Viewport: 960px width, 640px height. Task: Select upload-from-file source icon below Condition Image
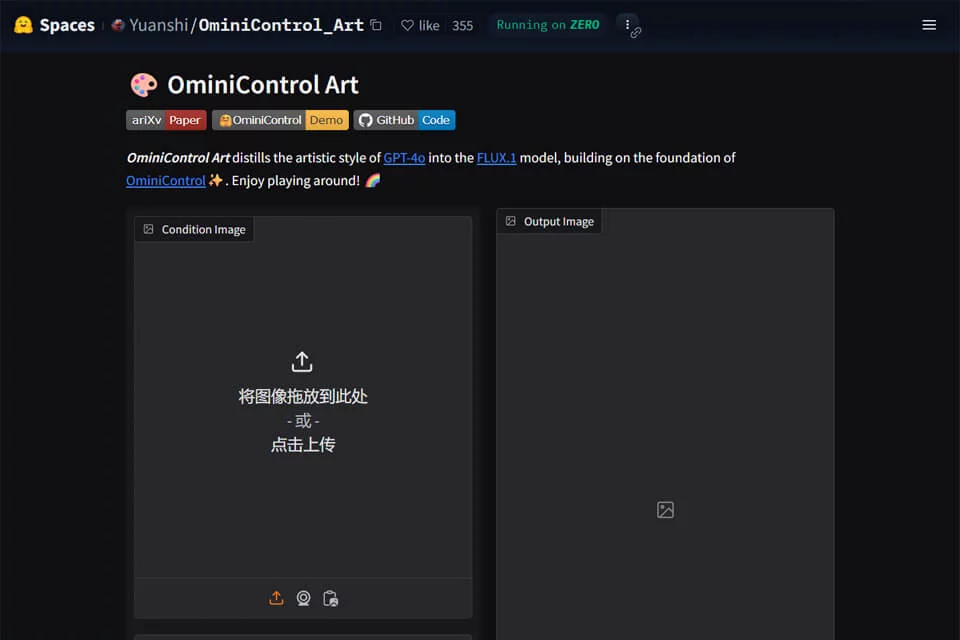pyautogui.click(x=276, y=598)
